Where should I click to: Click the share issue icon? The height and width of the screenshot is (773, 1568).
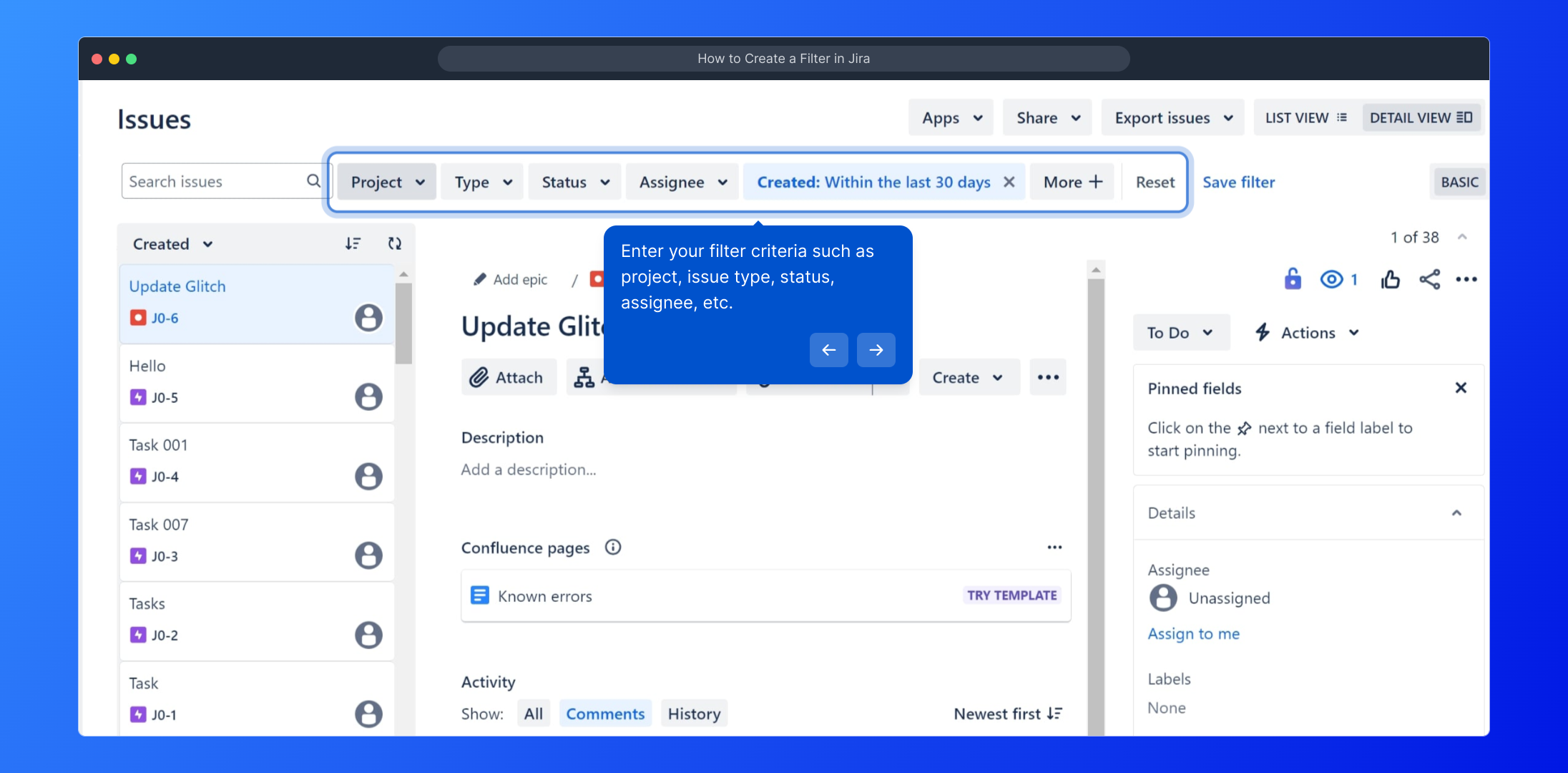tap(1429, 279)
